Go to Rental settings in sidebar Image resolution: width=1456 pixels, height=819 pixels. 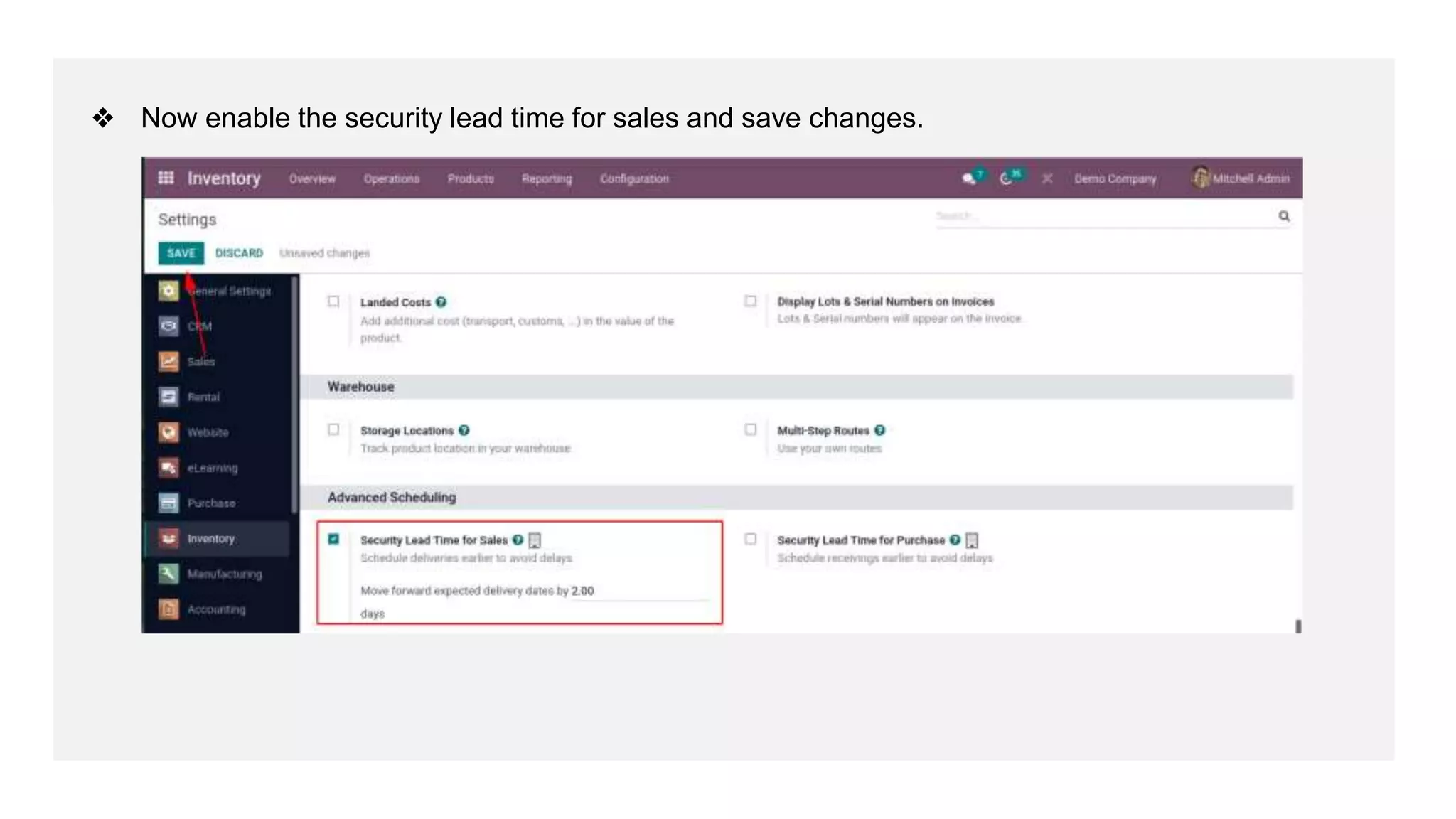(x=203, y=397)
